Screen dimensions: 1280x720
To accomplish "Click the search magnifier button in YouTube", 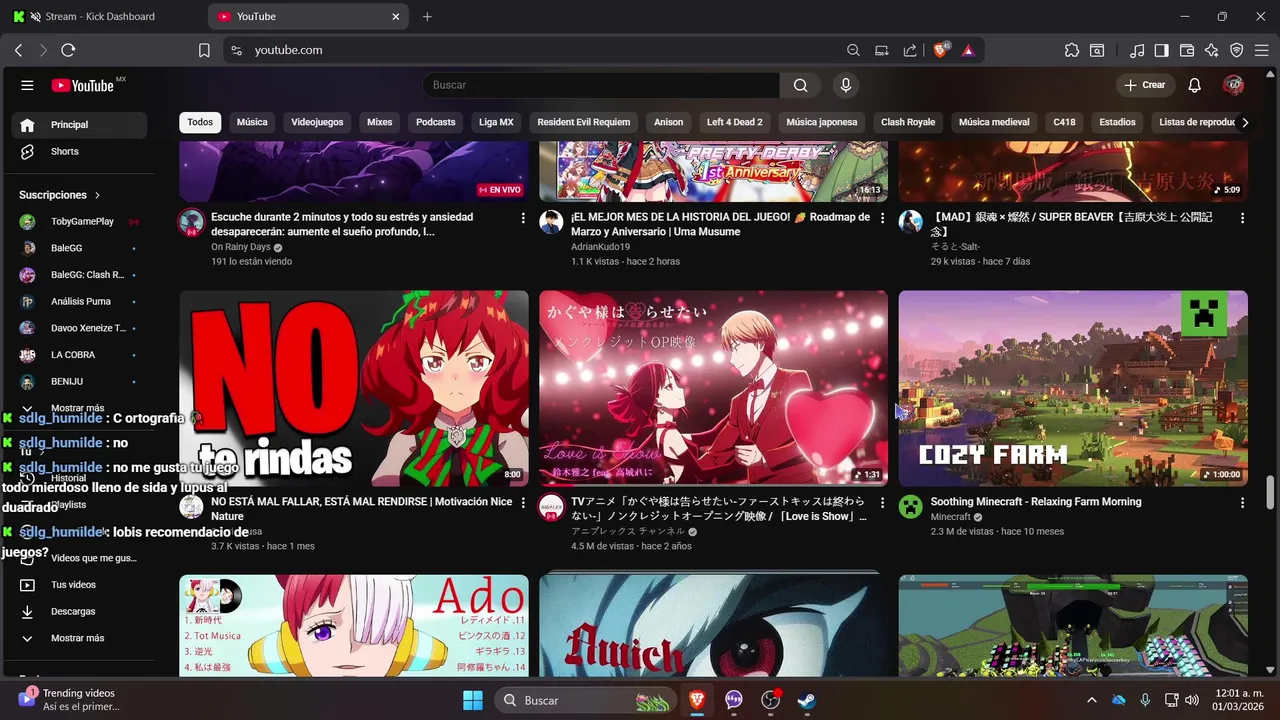I will (x=800, y=85).
